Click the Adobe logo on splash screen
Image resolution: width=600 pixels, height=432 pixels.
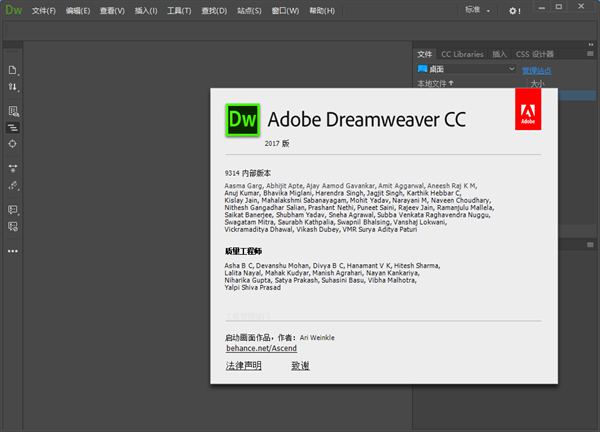(x=528, y=110)
